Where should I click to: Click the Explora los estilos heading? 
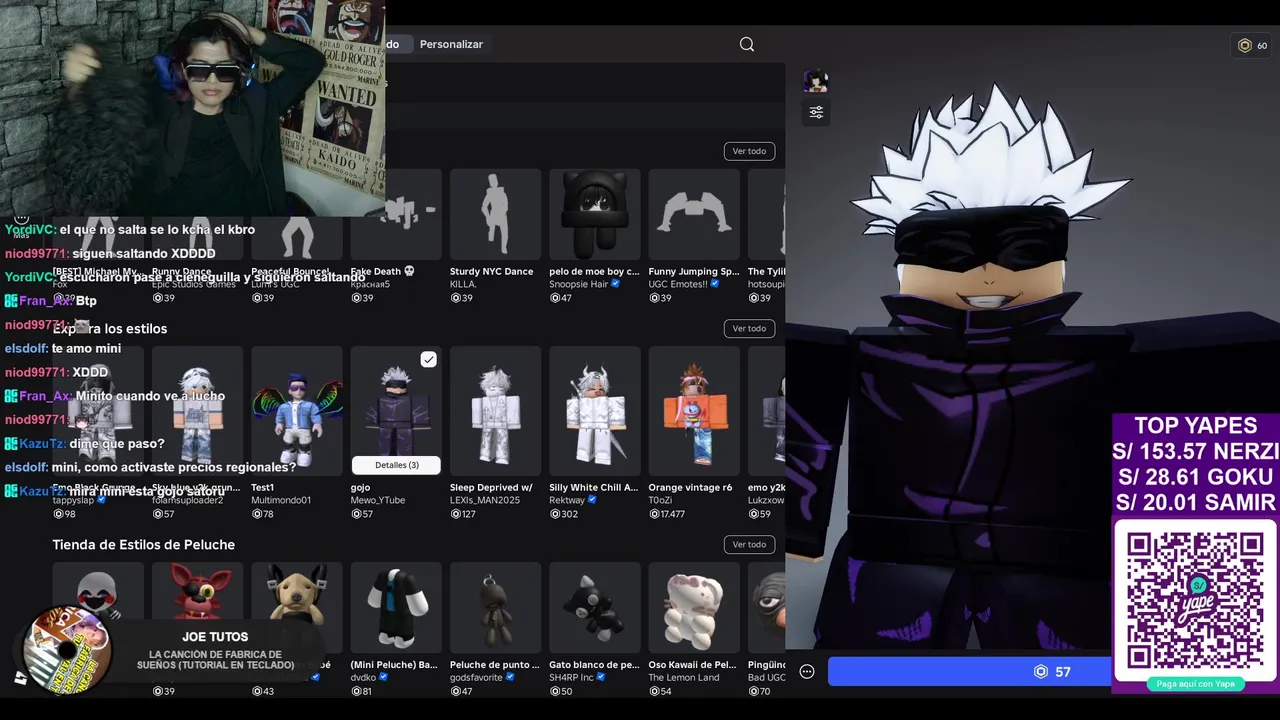coord(110,328)
